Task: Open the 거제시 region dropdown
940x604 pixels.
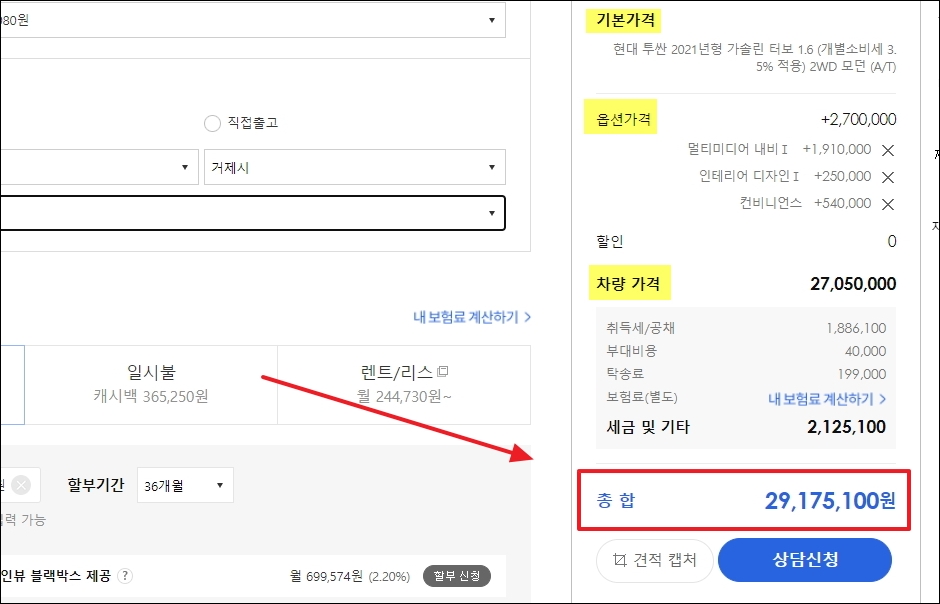Action: (355, 167)
